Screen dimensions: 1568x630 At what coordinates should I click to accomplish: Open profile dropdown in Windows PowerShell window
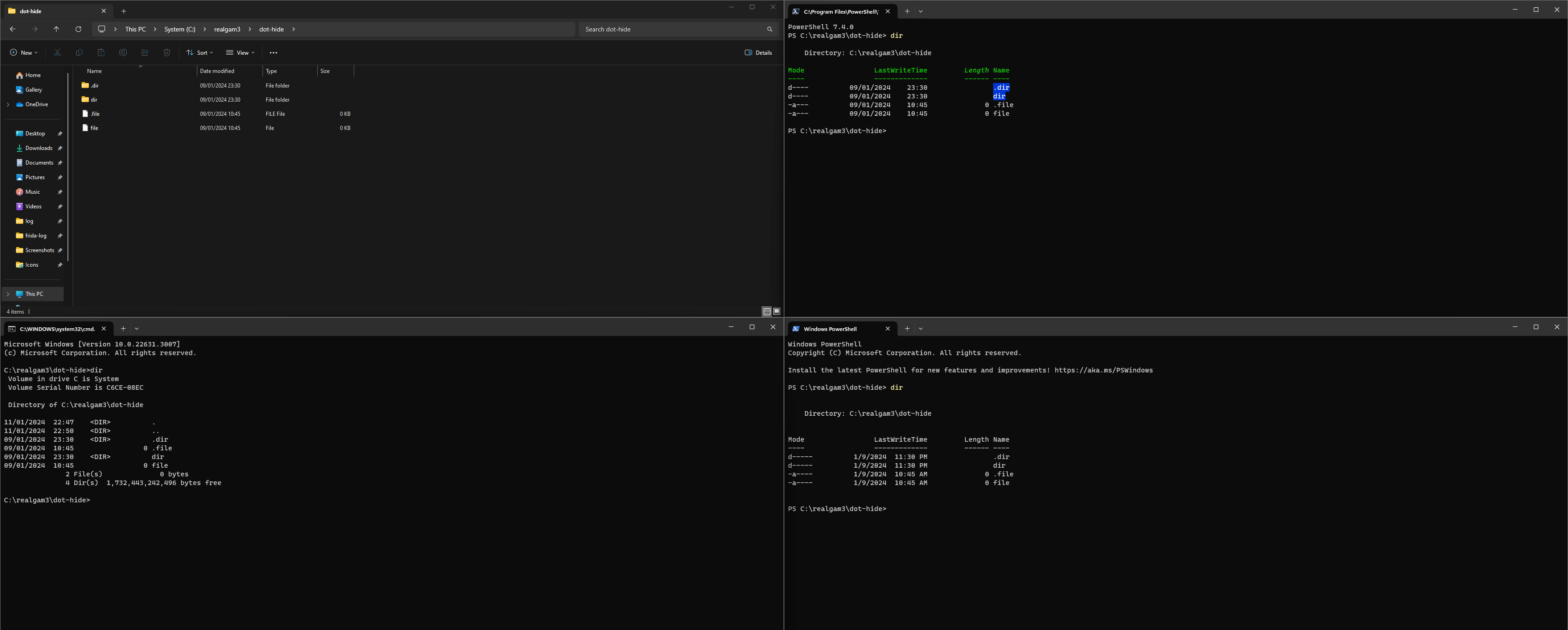(x=920, y=329)
